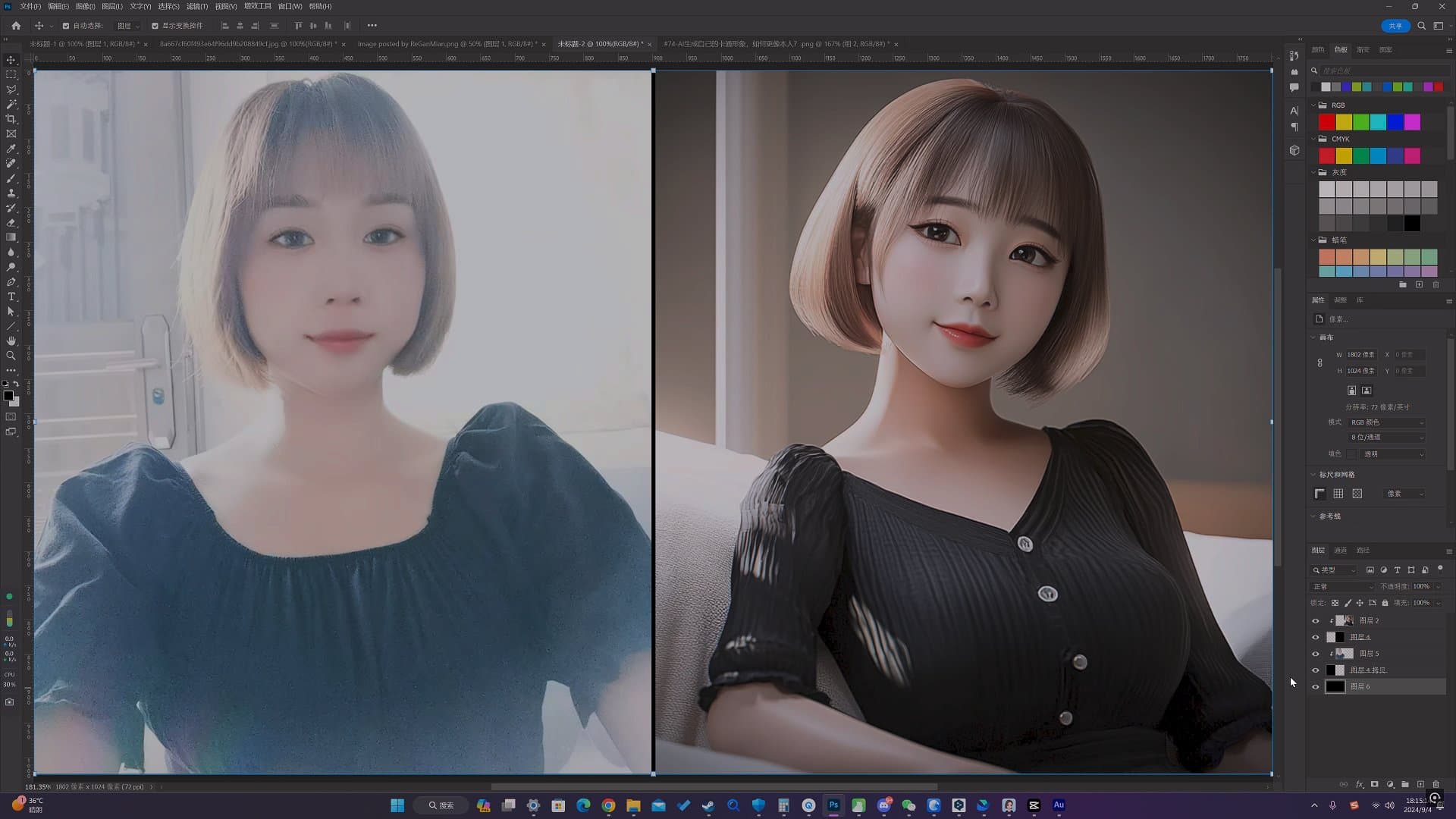Click the delete layer trash icon

tap(1436, 784)
